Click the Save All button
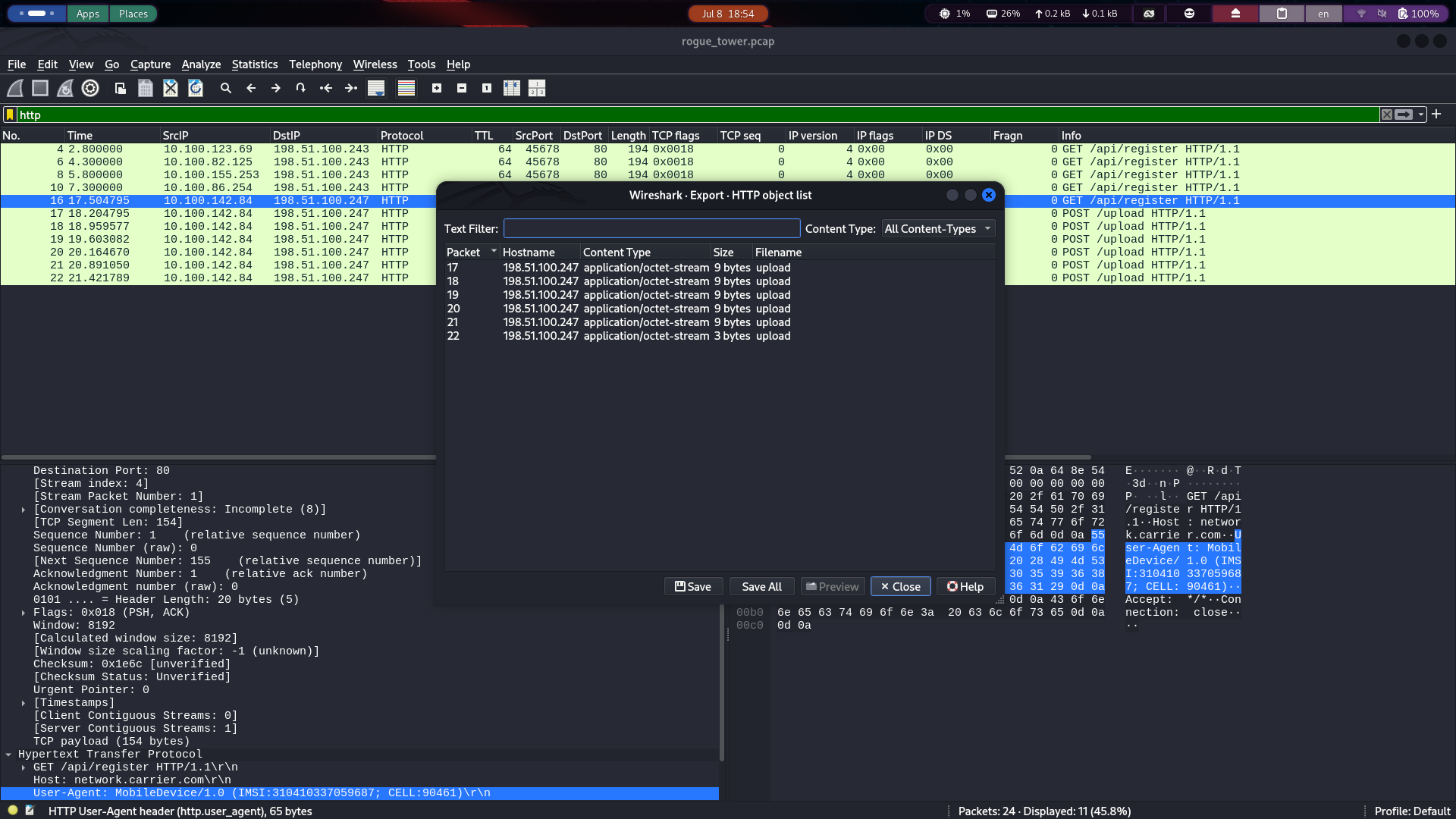 click(x=761, y=586)
